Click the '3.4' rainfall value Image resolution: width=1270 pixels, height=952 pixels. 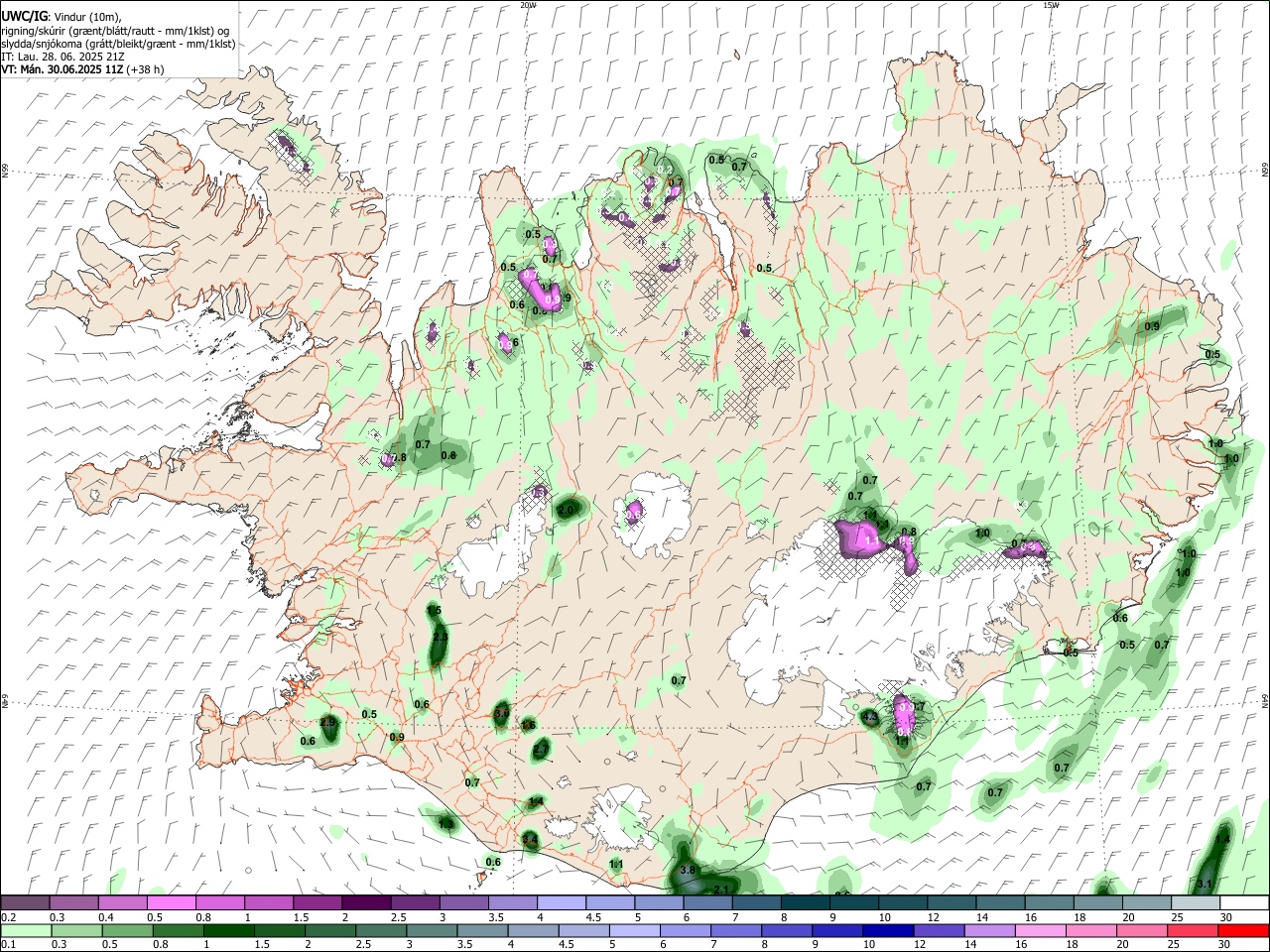click(530, 840)
